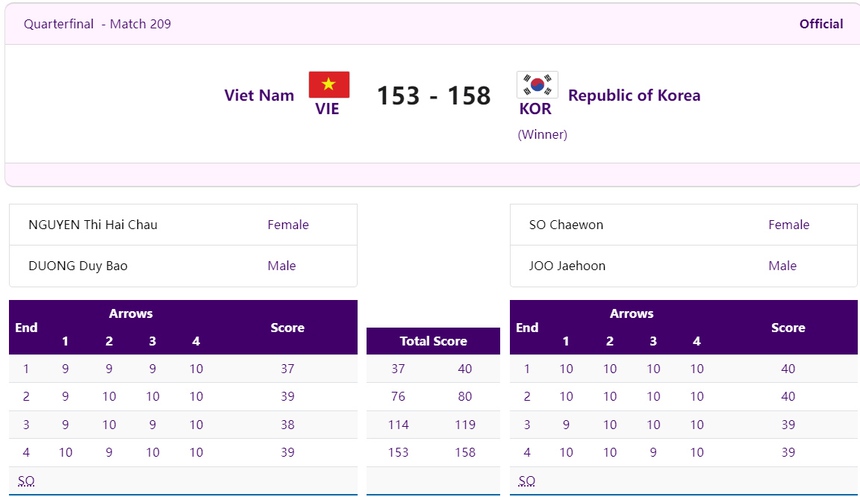Click the running total 114

click(398, 425)
